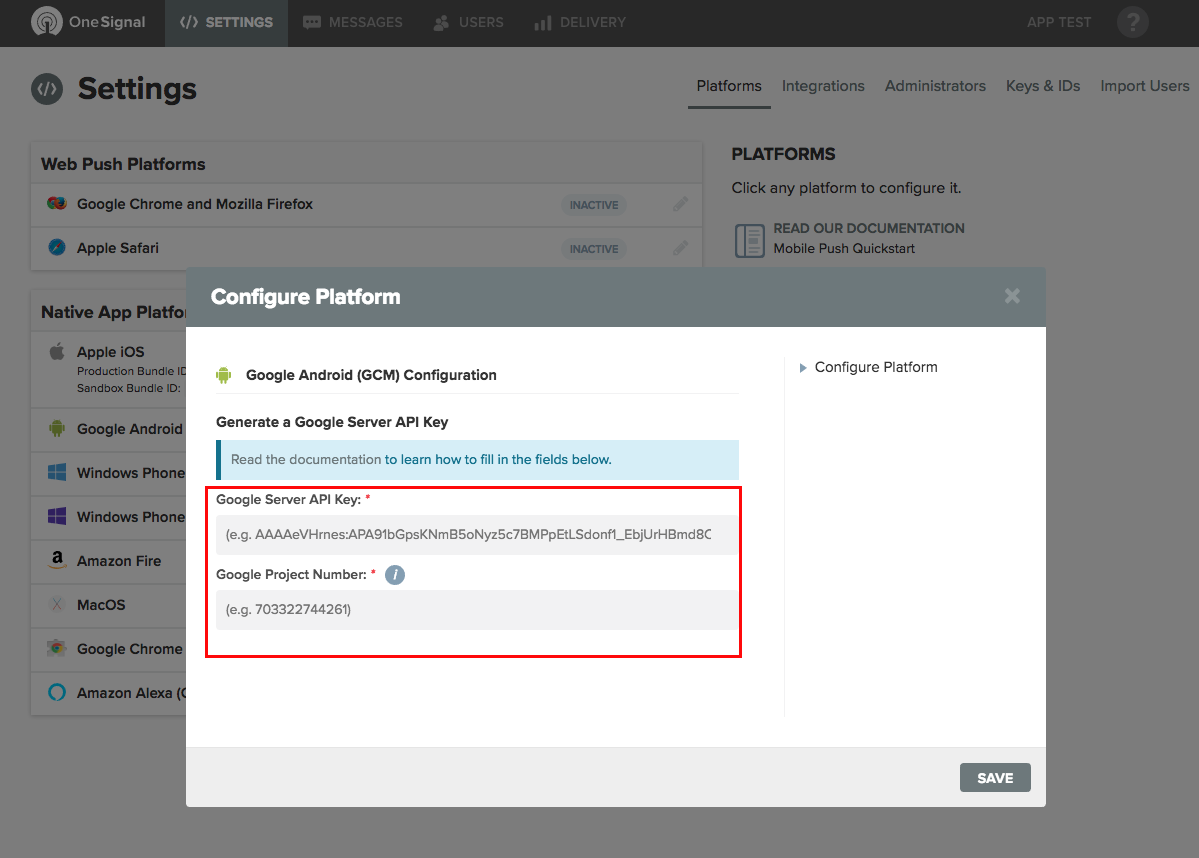Screen dimensions: 1199x858
Task: Select the Amazon Fire platform row
Action: click(109, 561)
